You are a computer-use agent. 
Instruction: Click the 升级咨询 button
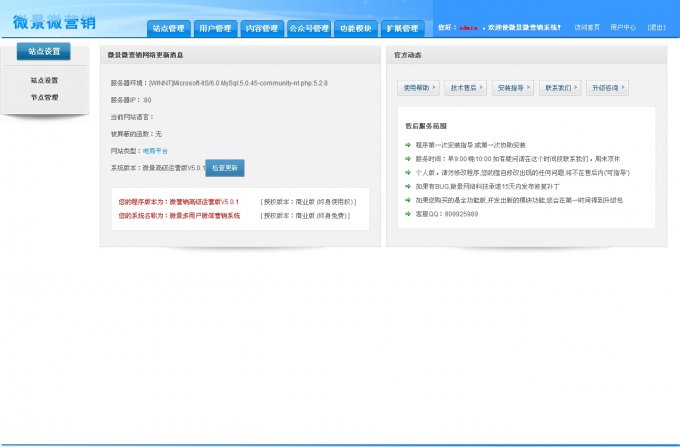tap(607, 88)
